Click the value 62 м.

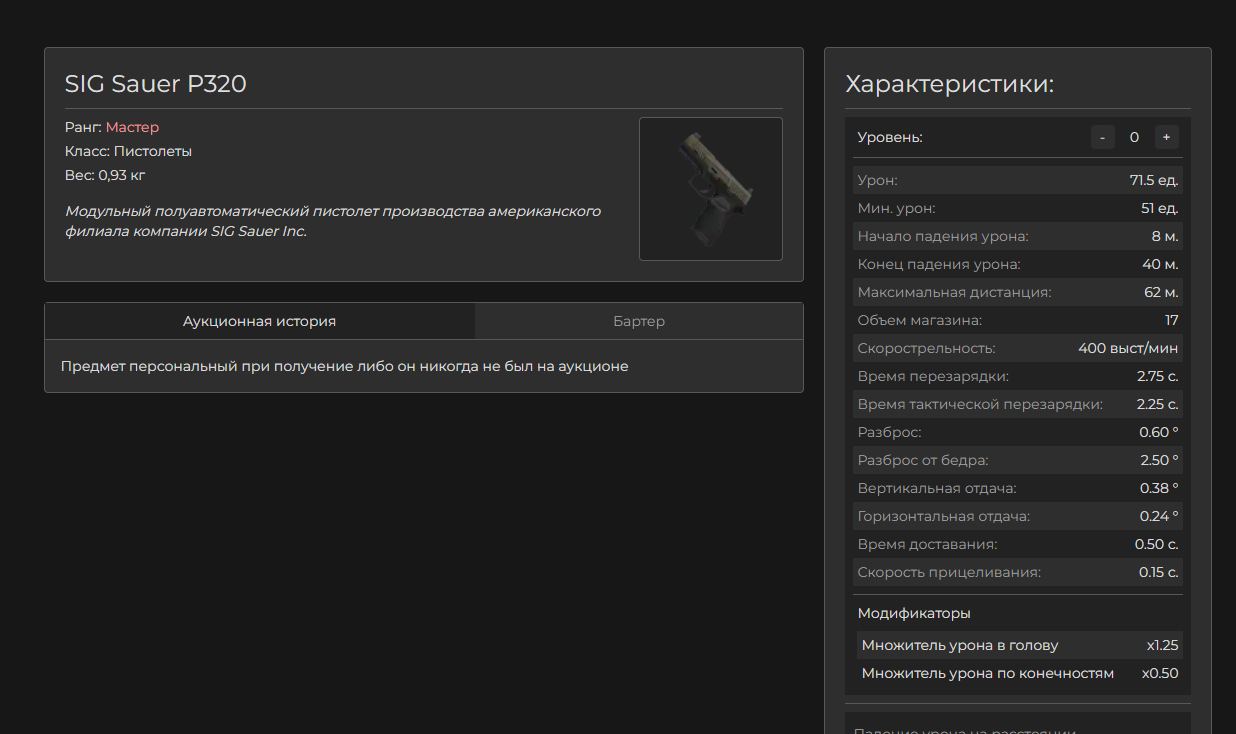[1161, 292]
